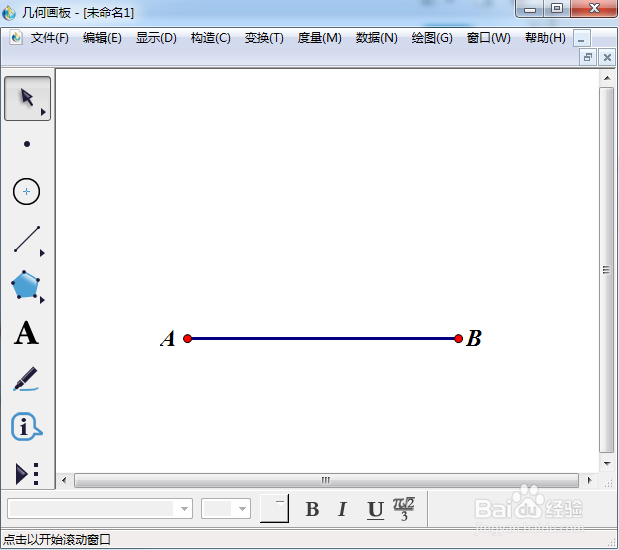Open the 绘图(G) menu
Image resolution: width=619 pixels, height=550 pixels.
tap(432, 38)
